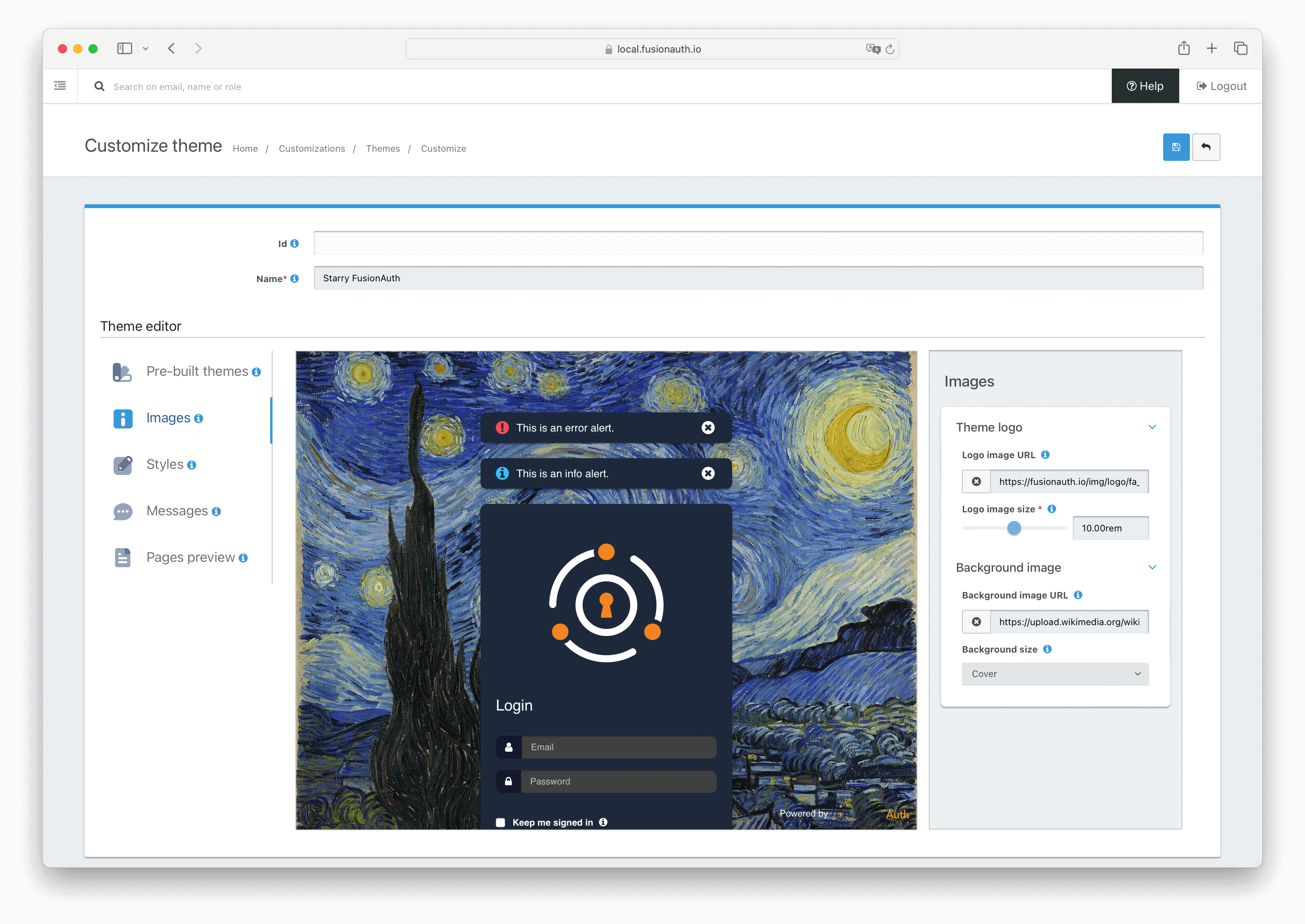Click the Help button
This screenshot has height=924, width=1305.
coord(1145,86)
